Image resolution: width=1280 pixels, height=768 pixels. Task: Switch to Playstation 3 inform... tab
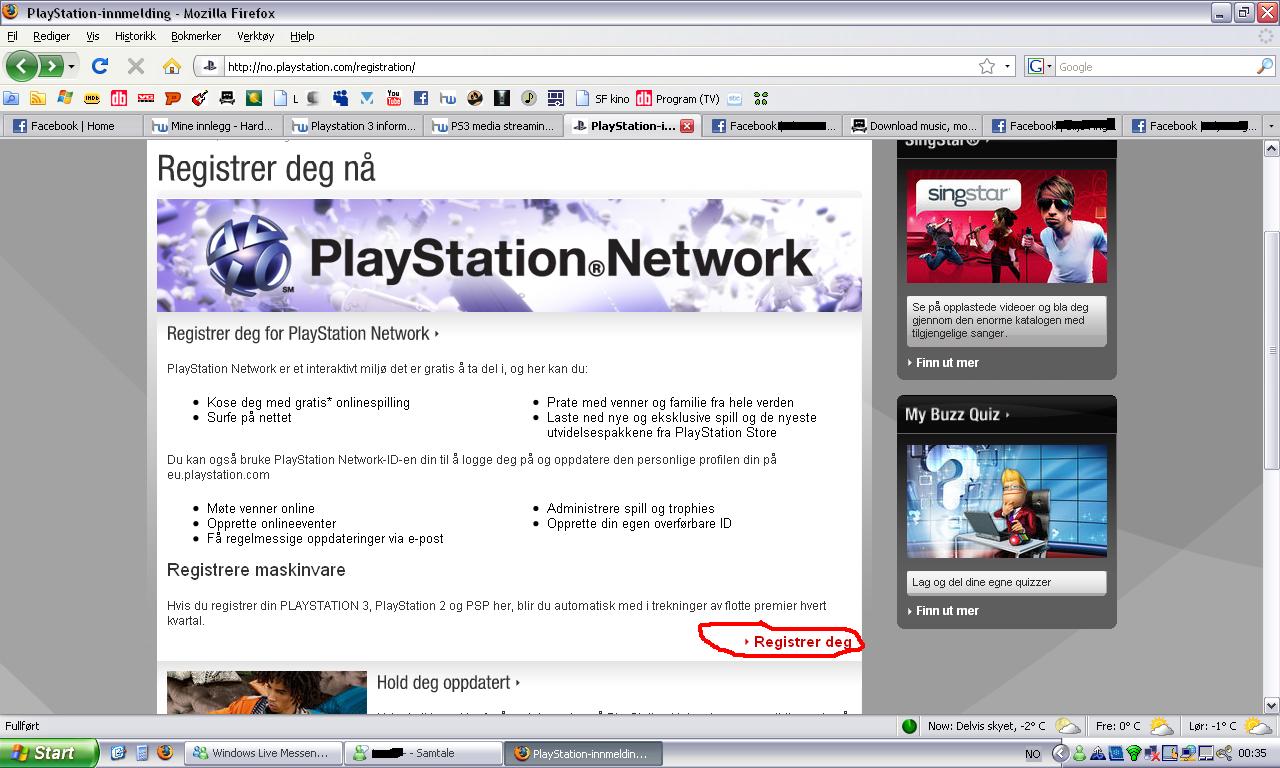point(353,126)
